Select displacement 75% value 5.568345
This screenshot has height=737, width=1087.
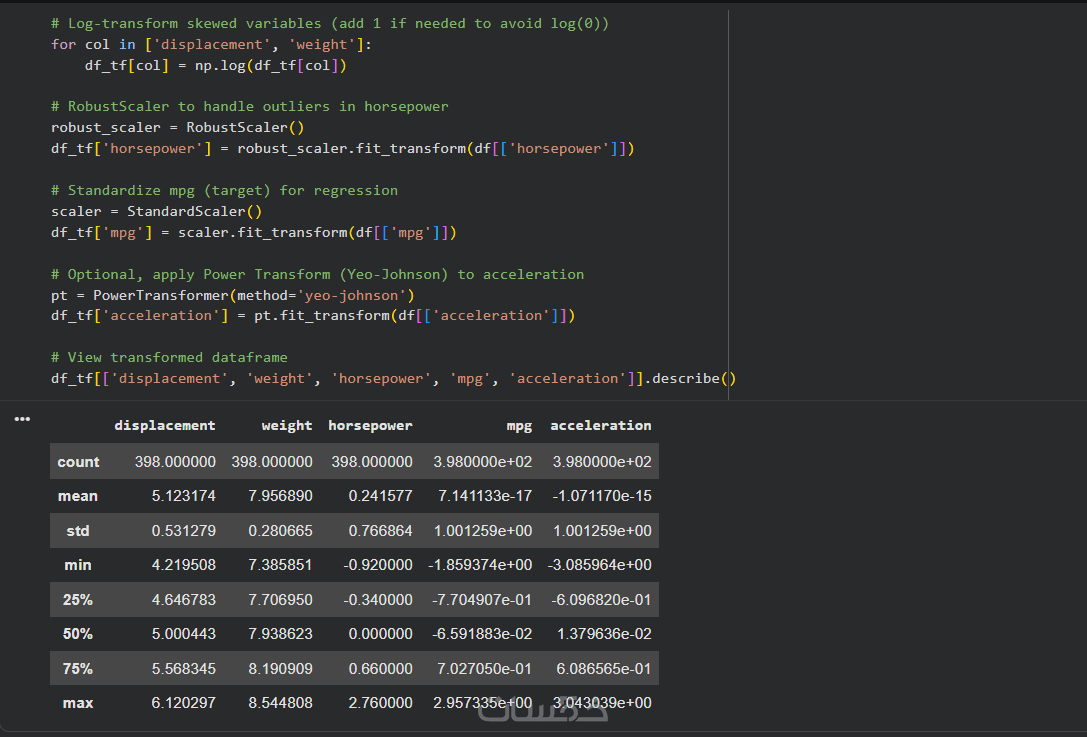pos(184,668)
